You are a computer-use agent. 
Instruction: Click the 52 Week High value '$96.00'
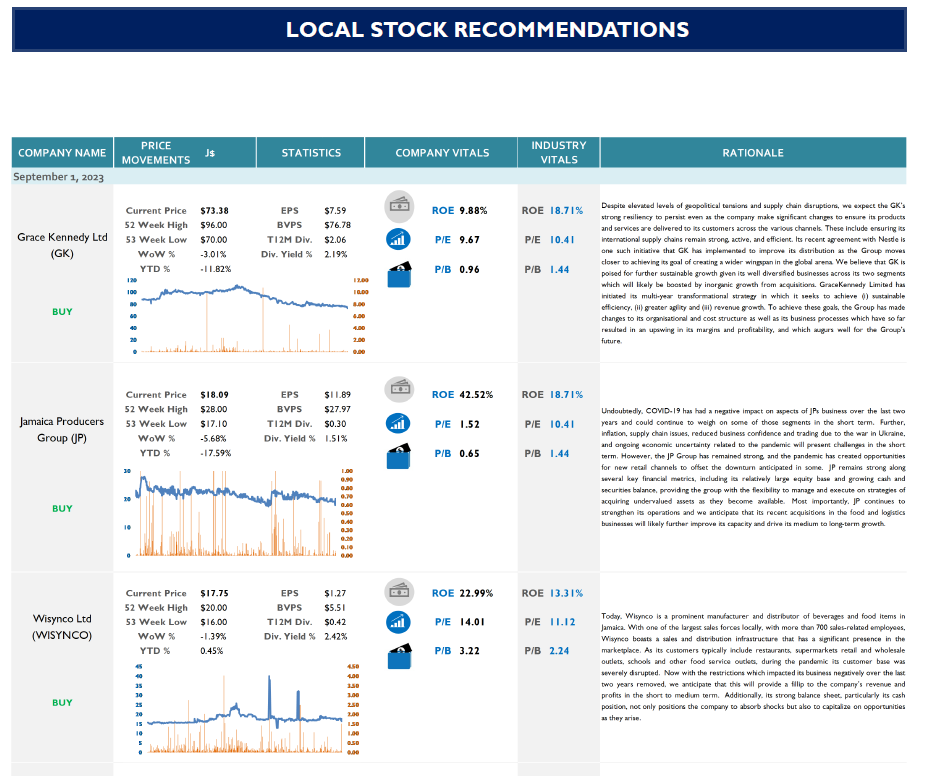point(214,225)
